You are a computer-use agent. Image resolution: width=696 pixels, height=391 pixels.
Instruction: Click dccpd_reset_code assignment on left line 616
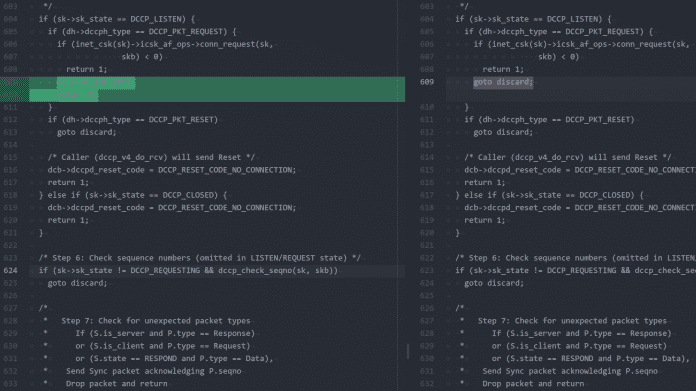pyautogui.click(x=172, y=170)
